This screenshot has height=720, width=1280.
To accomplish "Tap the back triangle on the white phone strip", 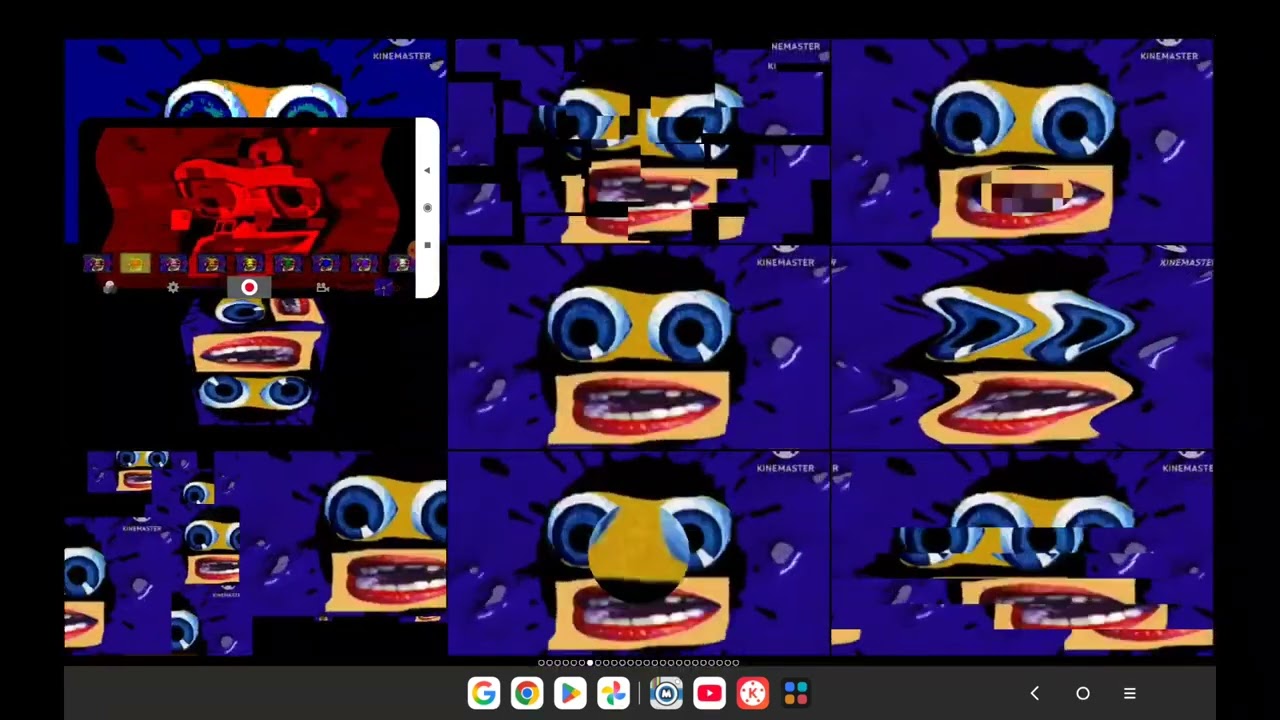I will coord(427,170).
